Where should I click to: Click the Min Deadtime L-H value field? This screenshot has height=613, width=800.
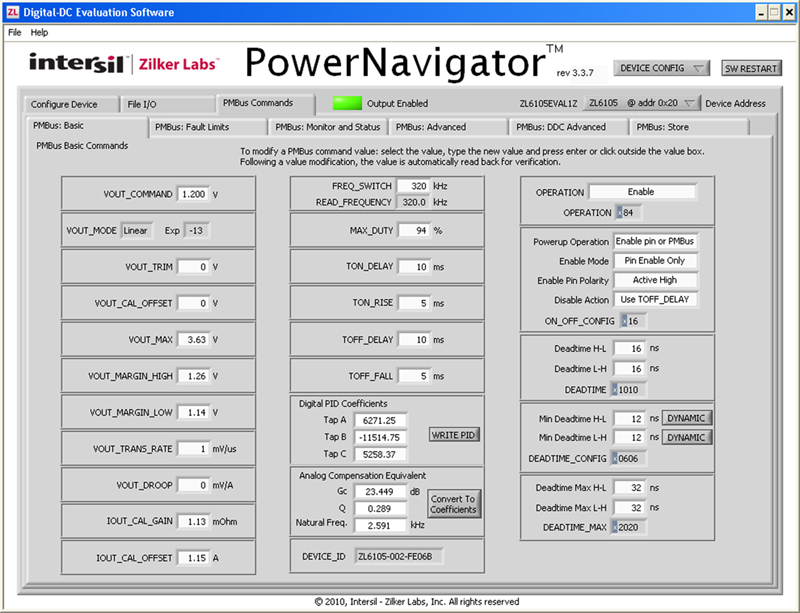630,437
